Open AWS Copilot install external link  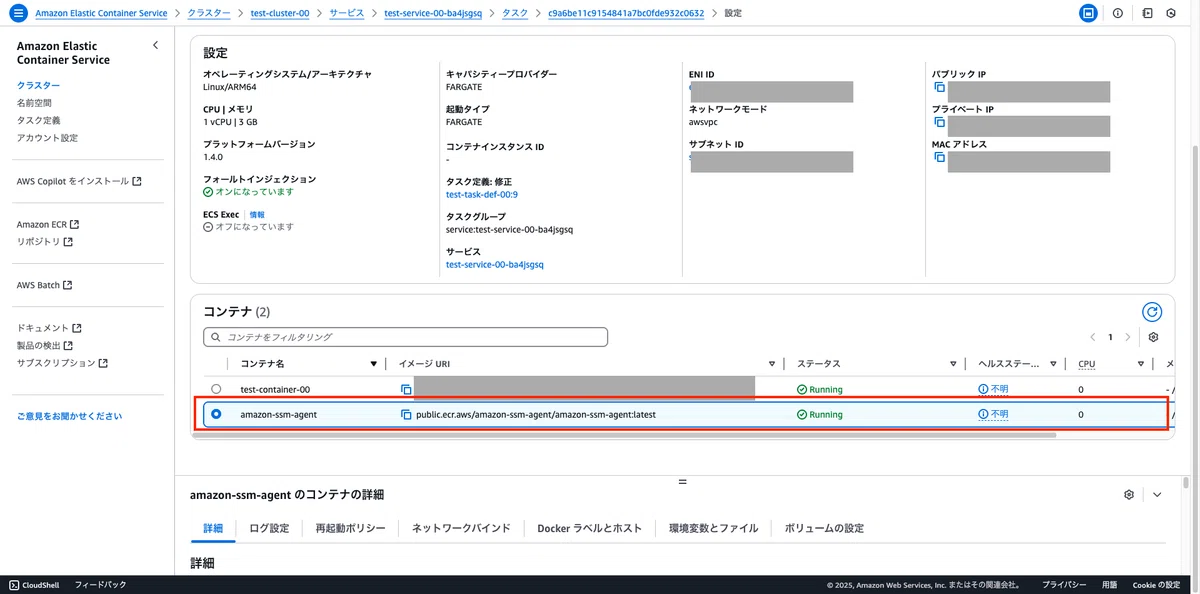[79, 181]
